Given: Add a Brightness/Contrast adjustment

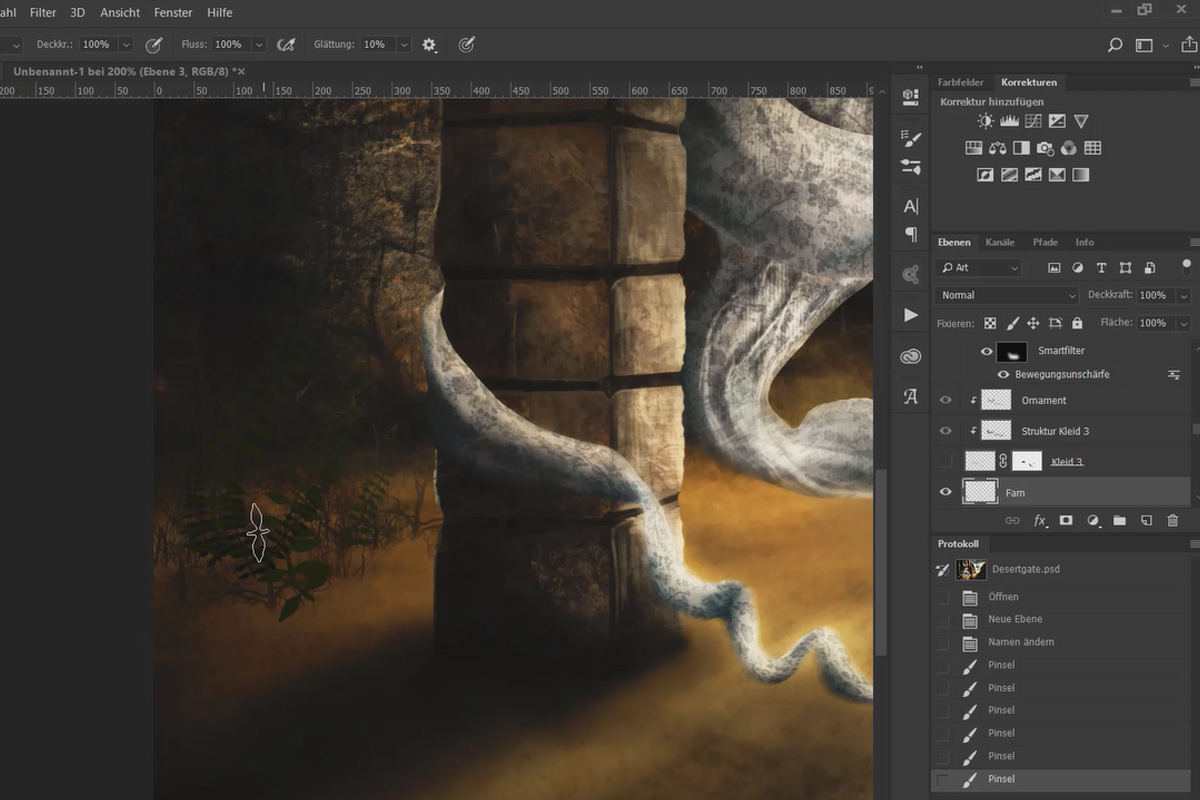Looking at the screenshot, I should [986, 121].
